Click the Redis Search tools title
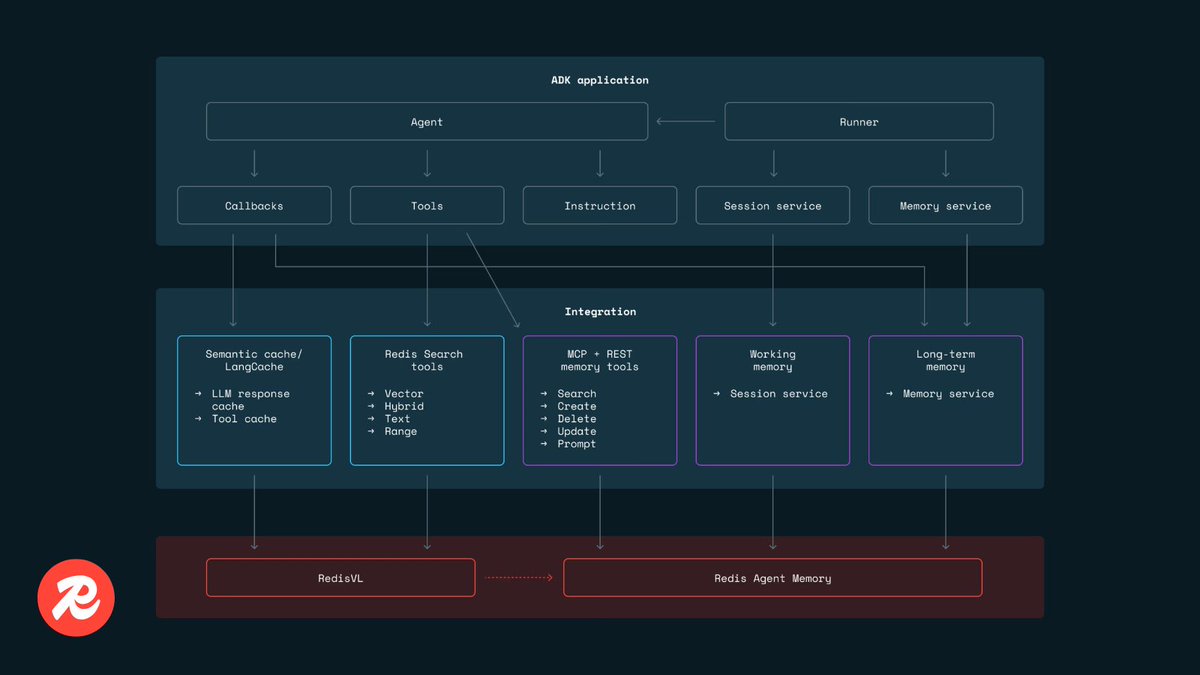This screenshot has width=1200, height=675. tap(424, 360)
